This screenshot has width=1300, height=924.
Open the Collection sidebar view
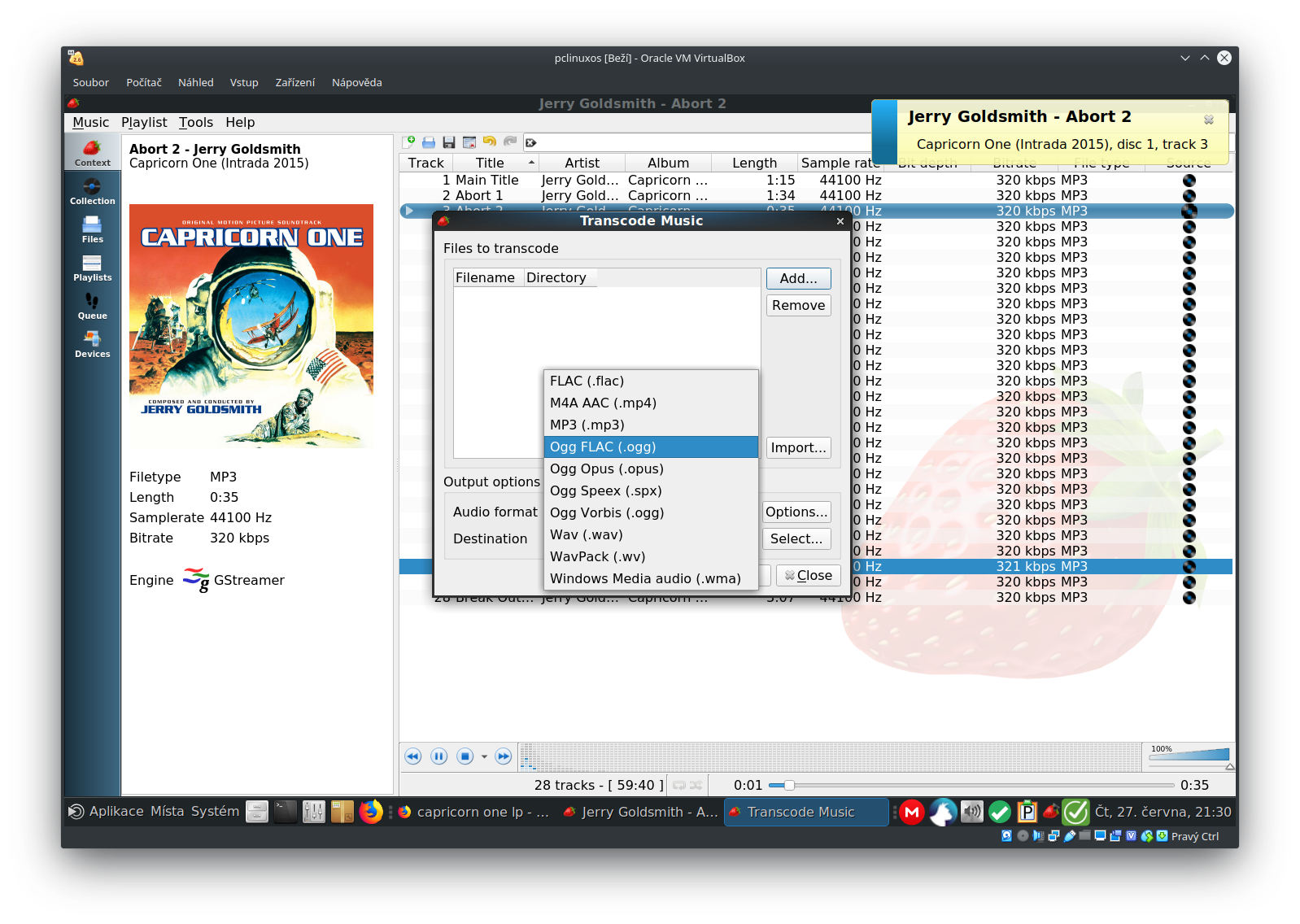[92, 191]
